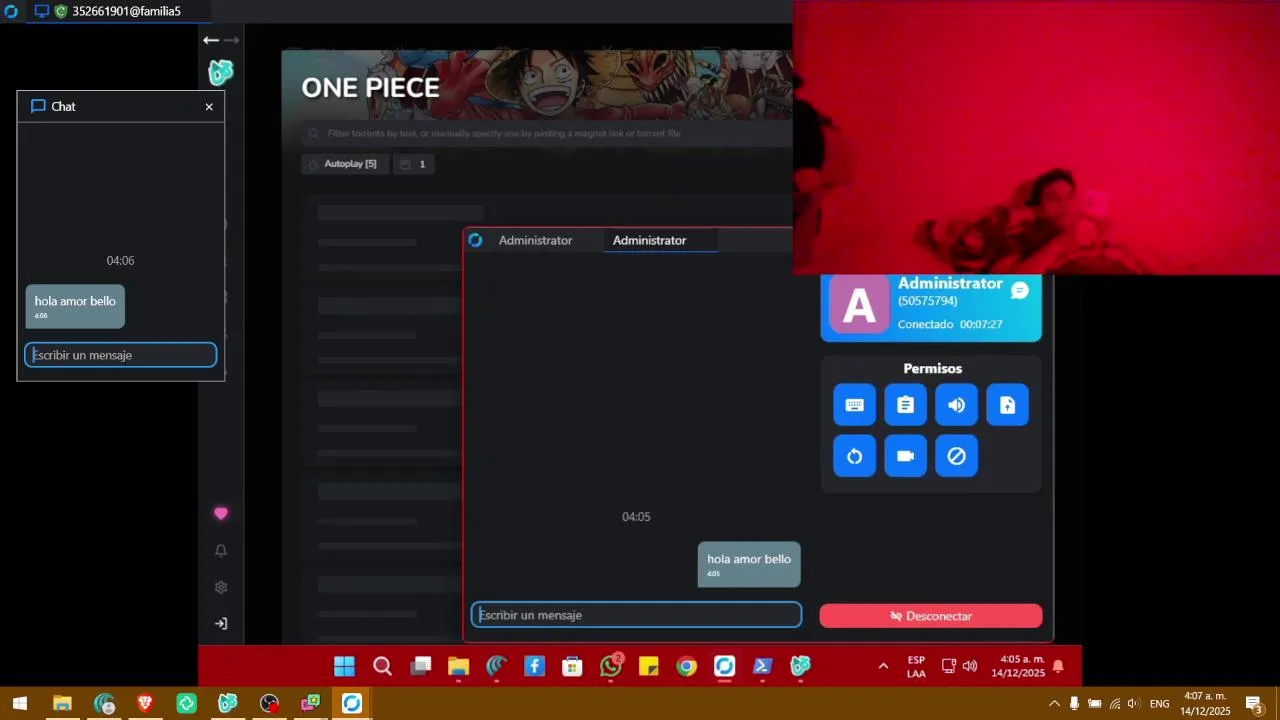Image resolution: width=1280 pixels, height=720 pixels.
Task: Click the ENG language indicator
Action: (1159, 704)
